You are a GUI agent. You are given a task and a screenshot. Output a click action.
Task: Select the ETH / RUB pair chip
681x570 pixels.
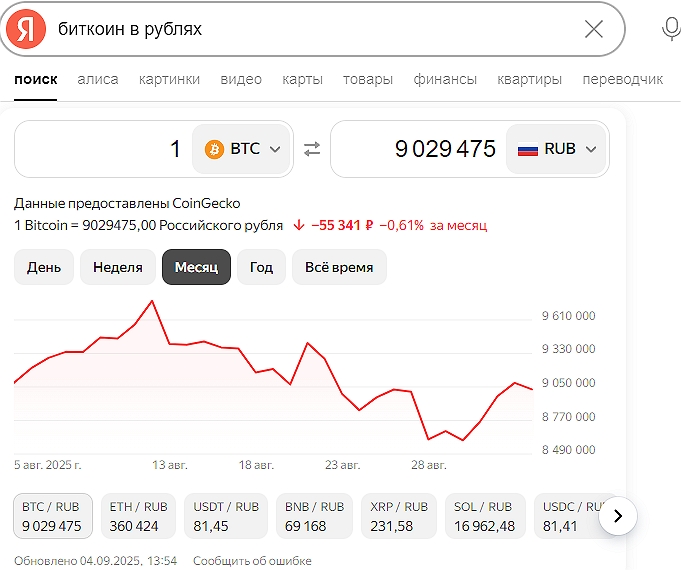click(x=138, y=516)
